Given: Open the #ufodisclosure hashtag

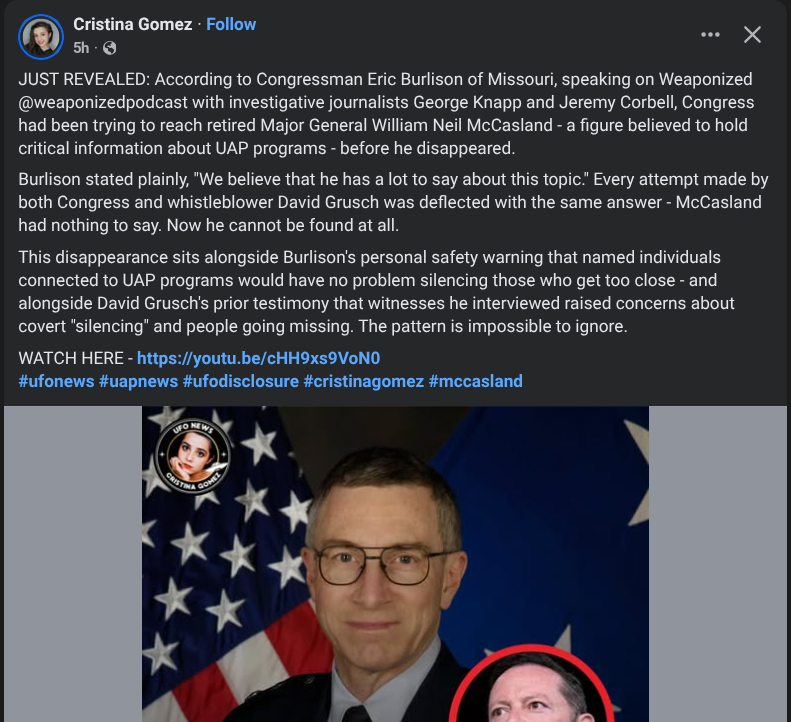Looking at the screenshot, I should click(x=241, y=381).
